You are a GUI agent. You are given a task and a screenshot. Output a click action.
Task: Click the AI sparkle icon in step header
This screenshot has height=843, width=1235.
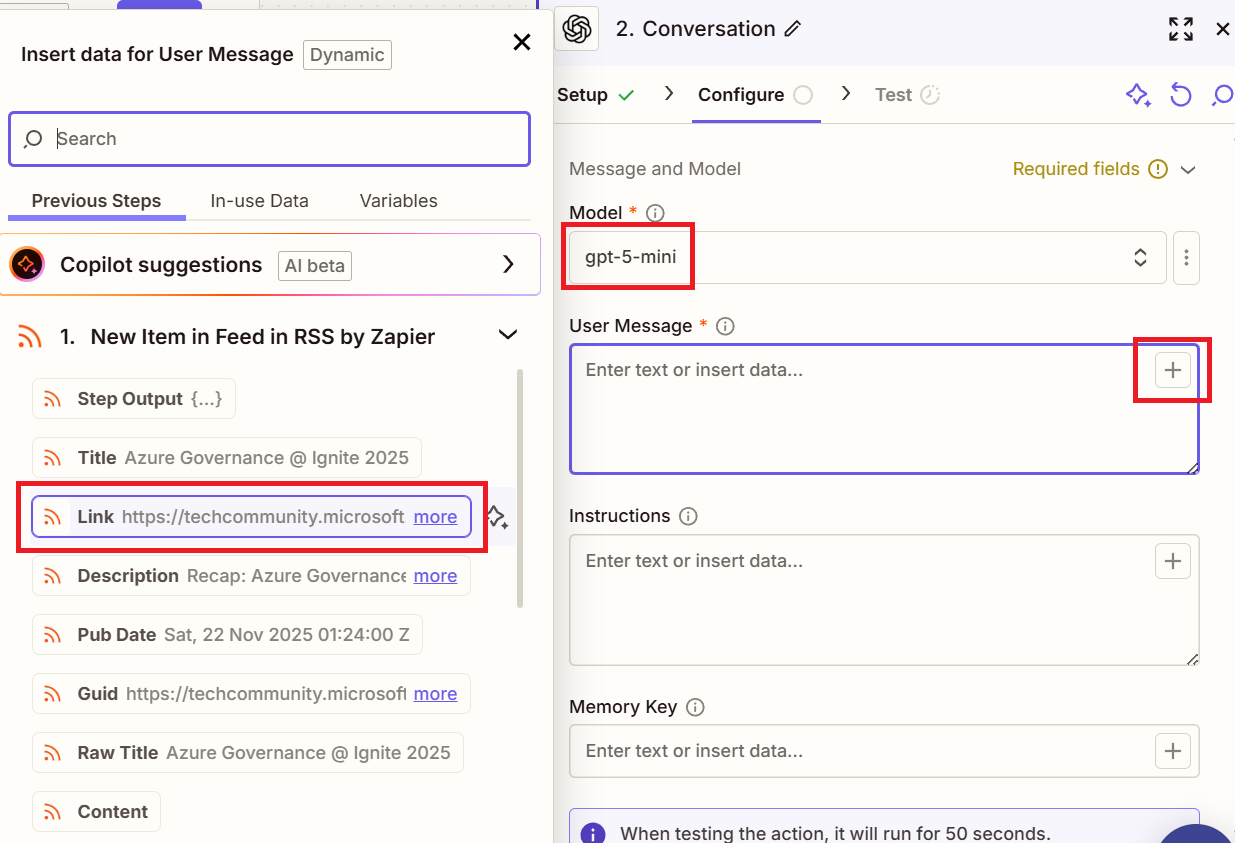coord(1138,95)
